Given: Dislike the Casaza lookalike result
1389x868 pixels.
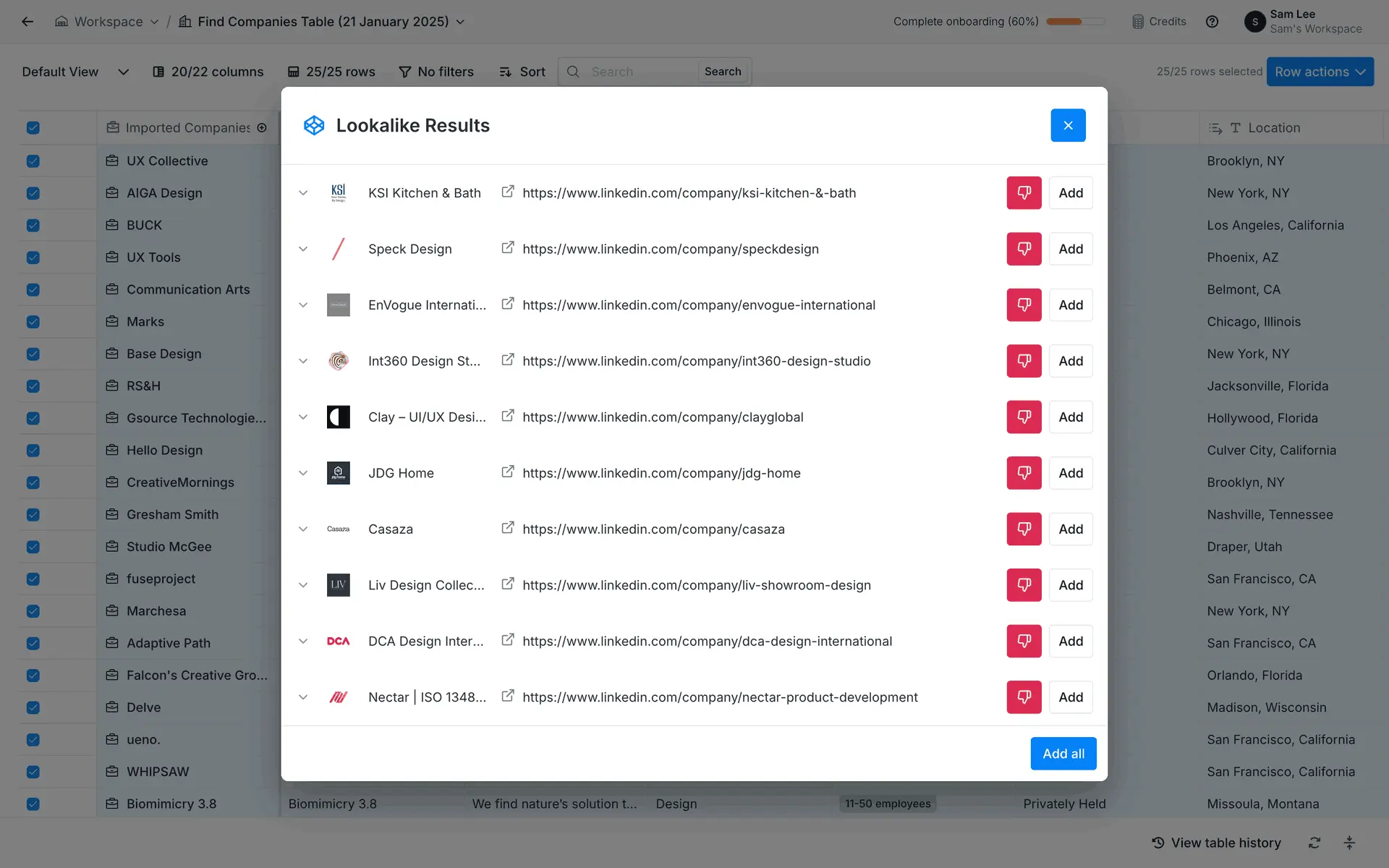Looking at the screenshot, I should click(1024, 529).
